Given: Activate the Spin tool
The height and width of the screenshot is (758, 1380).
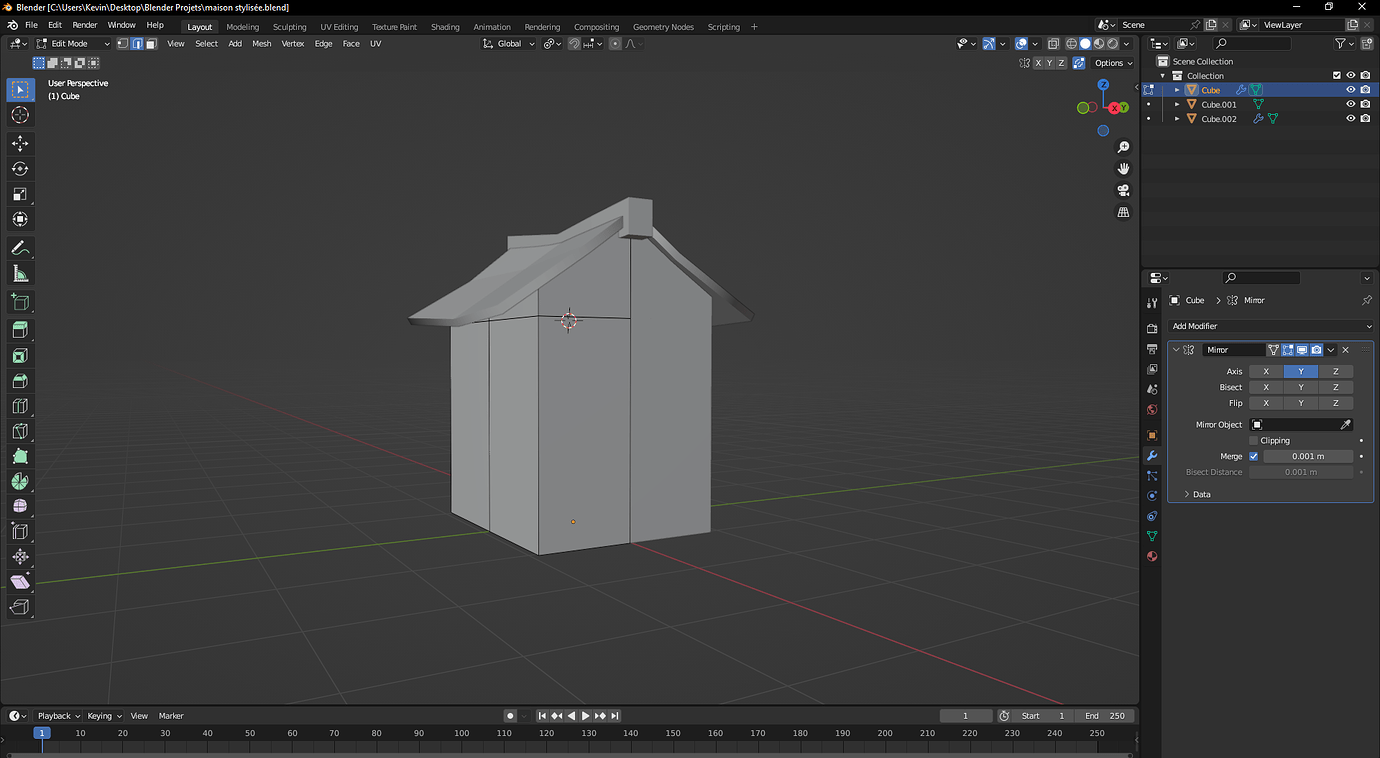Looking at the screenshot, I should [x=20, y=481].
